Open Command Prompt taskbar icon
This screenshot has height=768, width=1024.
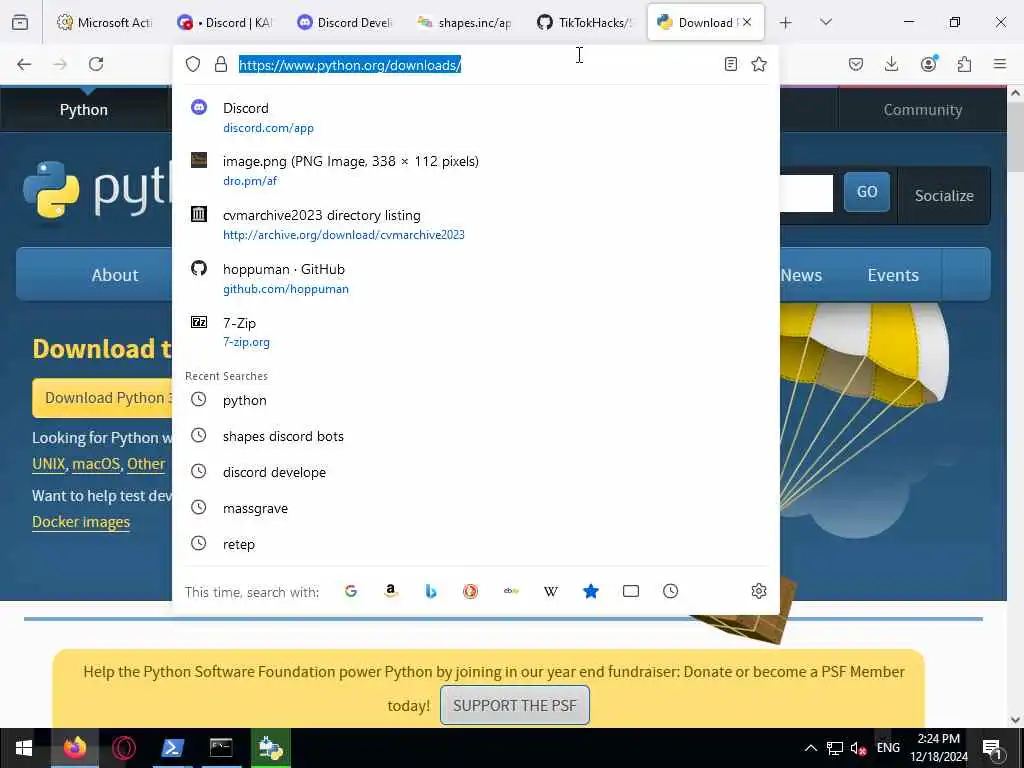pyautogui.click(x=221, y=748)
